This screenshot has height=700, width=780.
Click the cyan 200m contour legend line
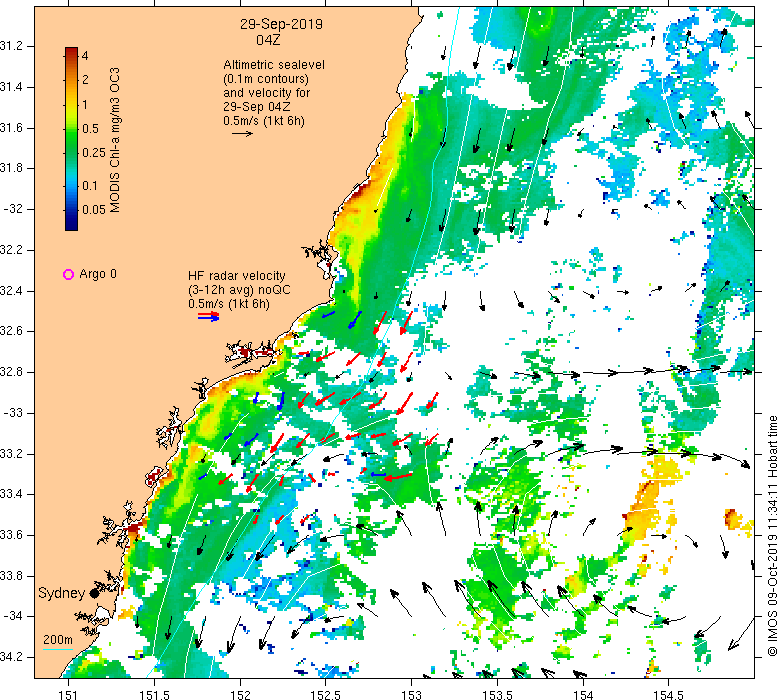pyautogui.click(x=58, y=649)
